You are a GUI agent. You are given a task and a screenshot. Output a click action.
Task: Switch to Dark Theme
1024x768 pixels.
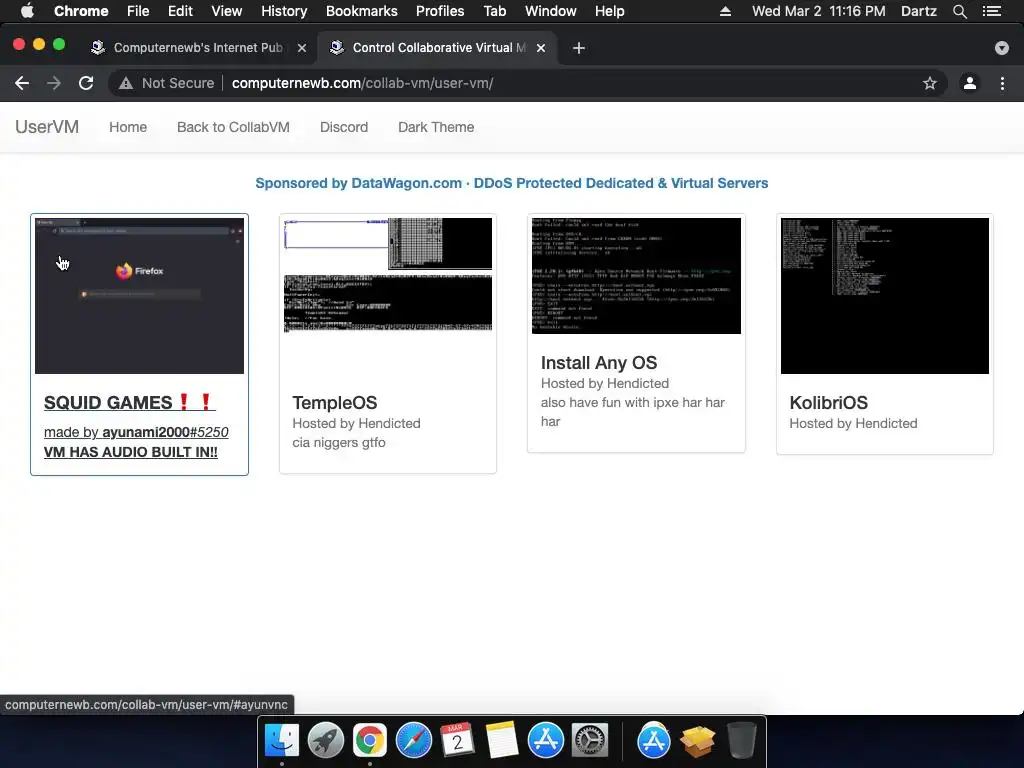pyautogui.click(x=436, y=127)
